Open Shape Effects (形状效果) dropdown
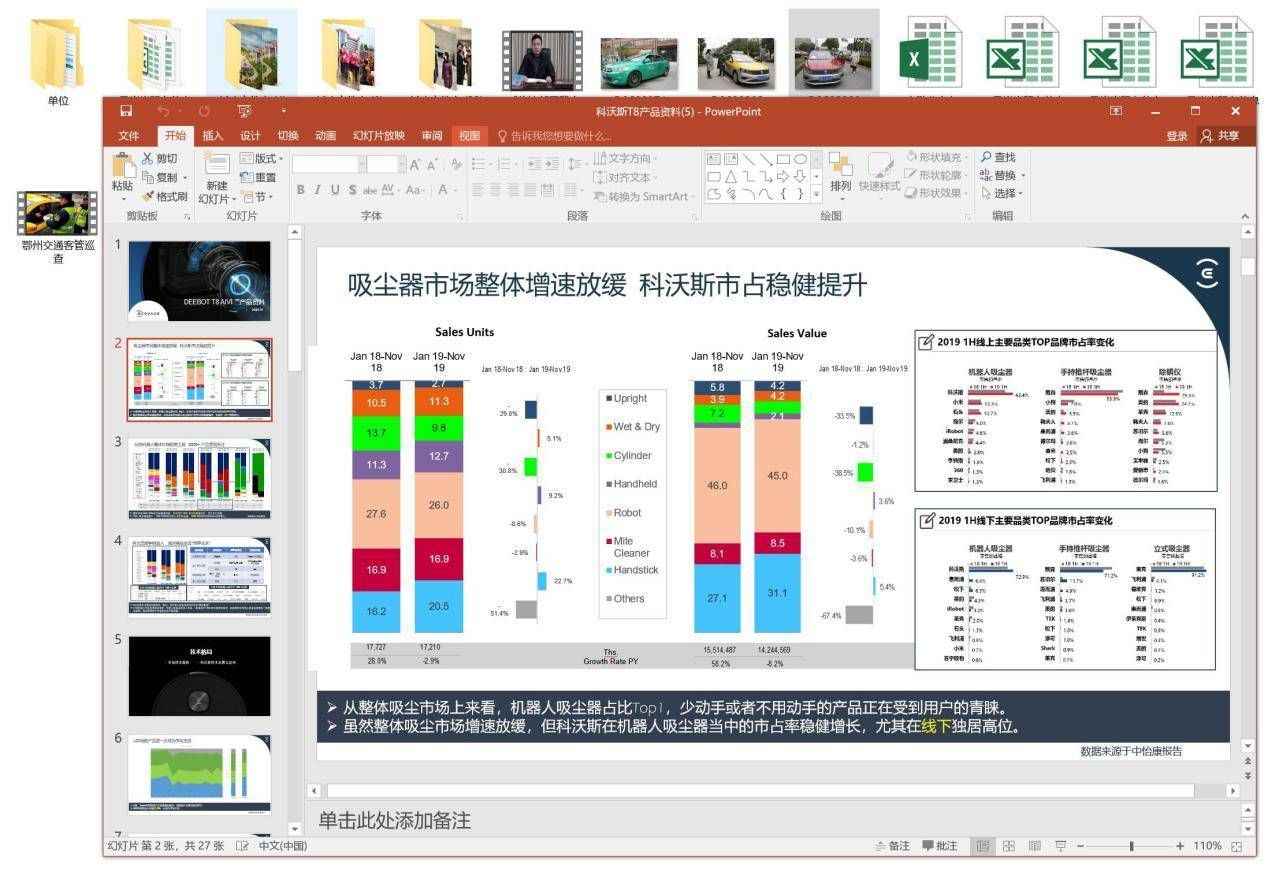 coord(937,193)
